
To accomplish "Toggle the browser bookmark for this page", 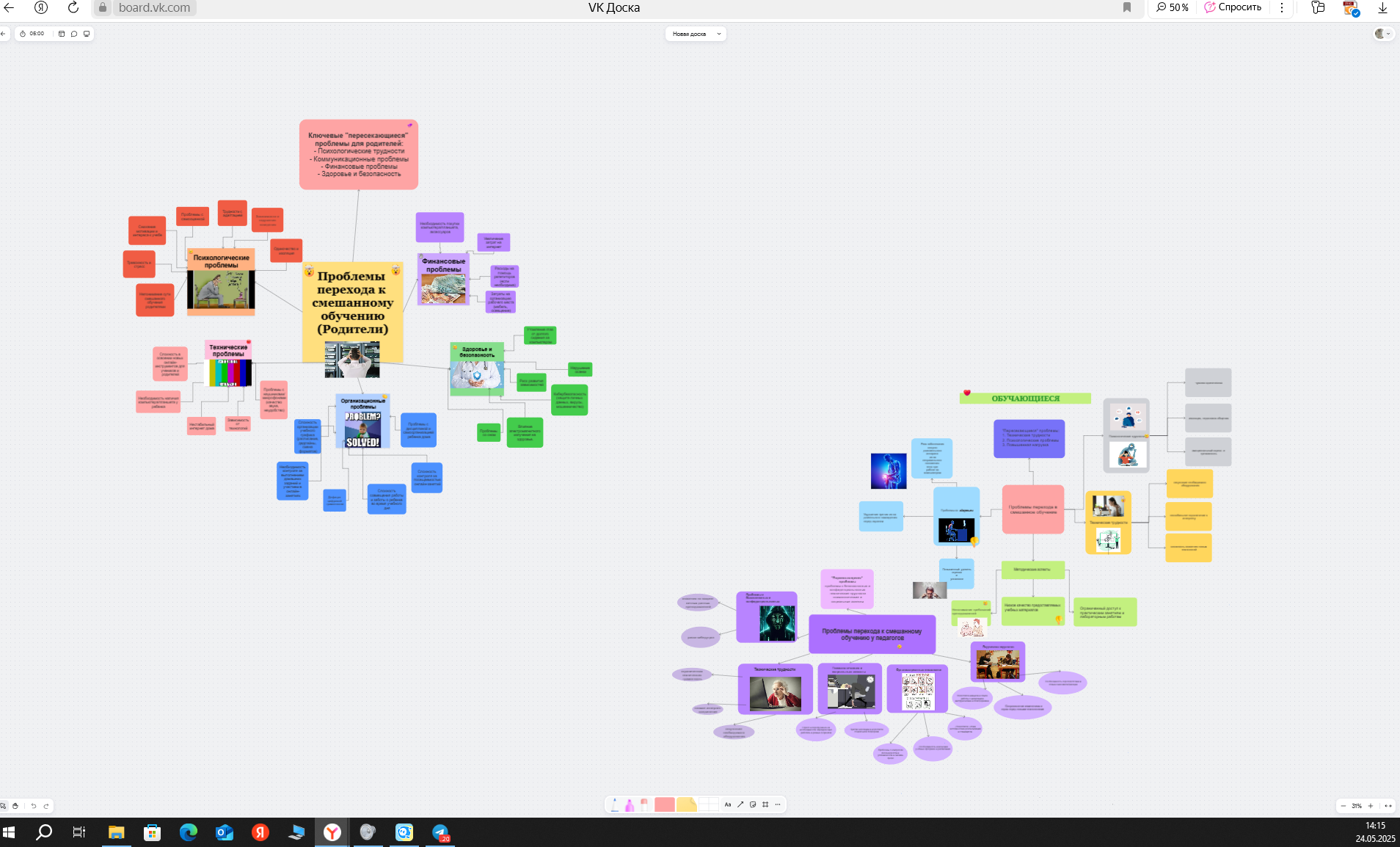I will pos(1127,7).
